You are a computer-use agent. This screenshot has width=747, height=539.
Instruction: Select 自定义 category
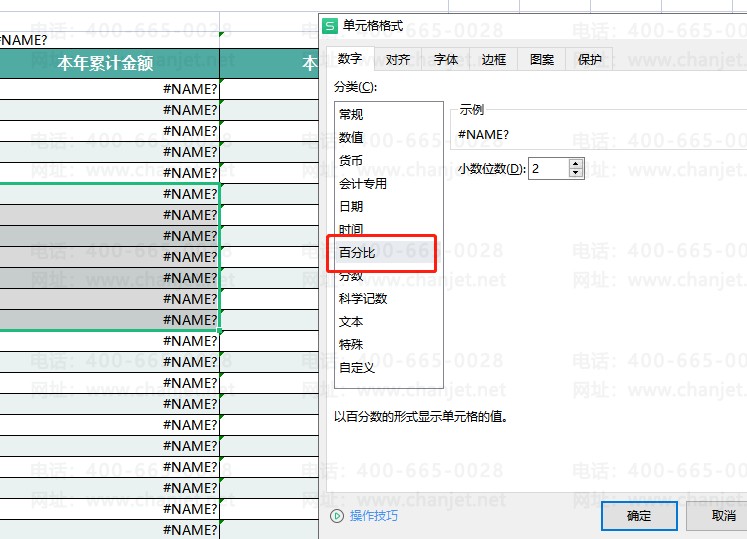tap(357, 367)
